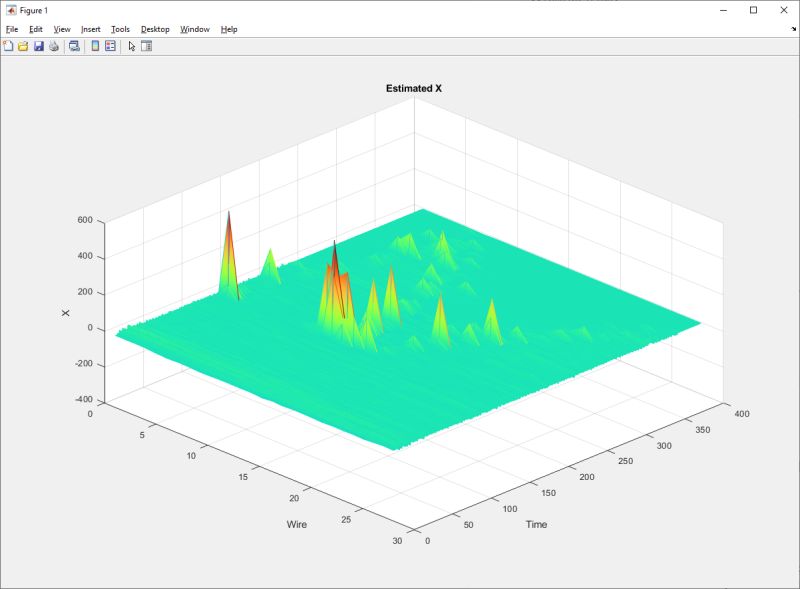Open the View menu
This screenshot has width=800, height=589.
coord(60,29)
